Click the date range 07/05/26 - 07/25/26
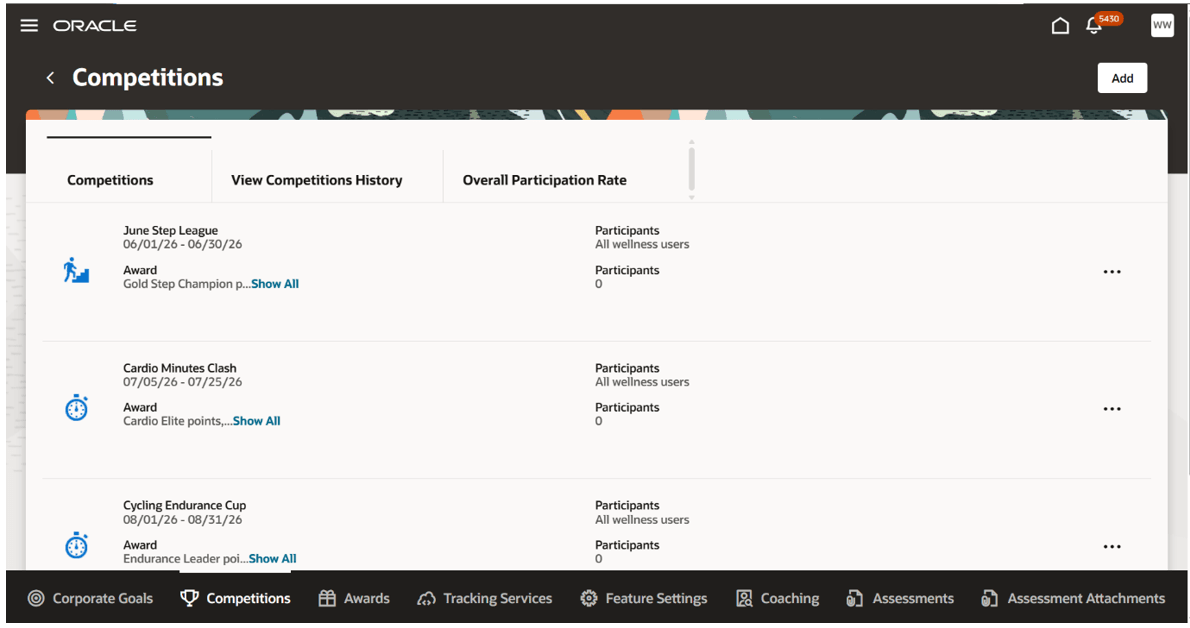The width and height of the screenshot is (1190, 628). [x=182, y=382]
